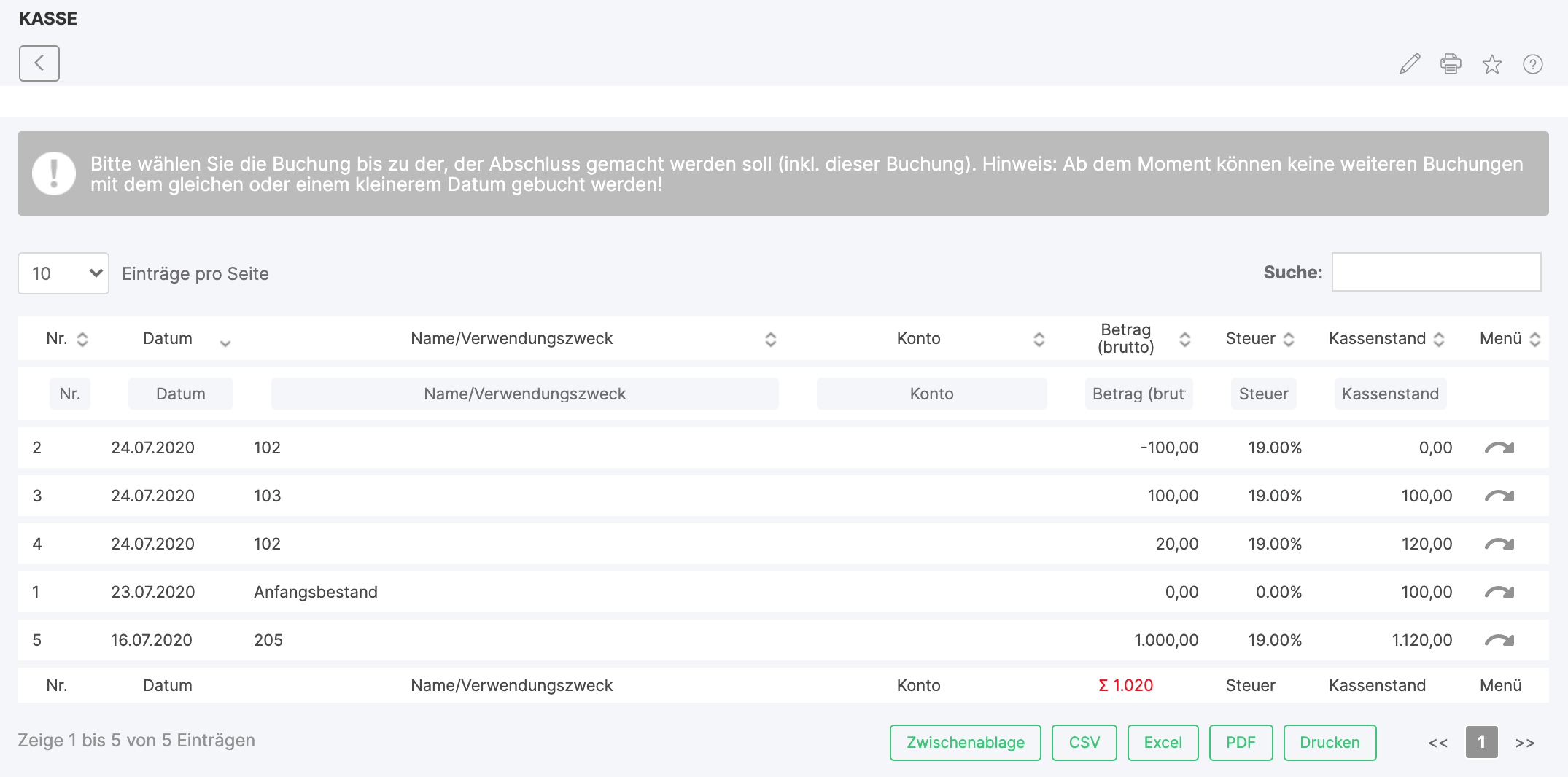
Task: Click the printer icon in top toolbar
Action: pos(1451,64)
